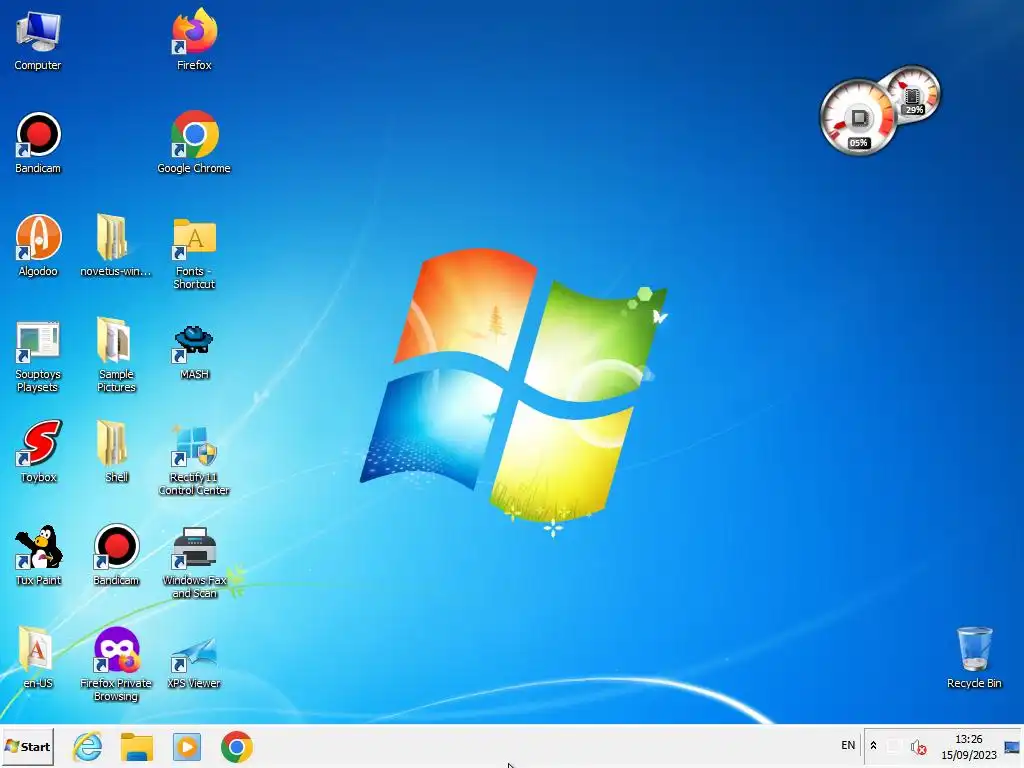Open File Explorer from the taskbar
The width and height of the screenshot is (1024, 768).
tap(137, 746)
